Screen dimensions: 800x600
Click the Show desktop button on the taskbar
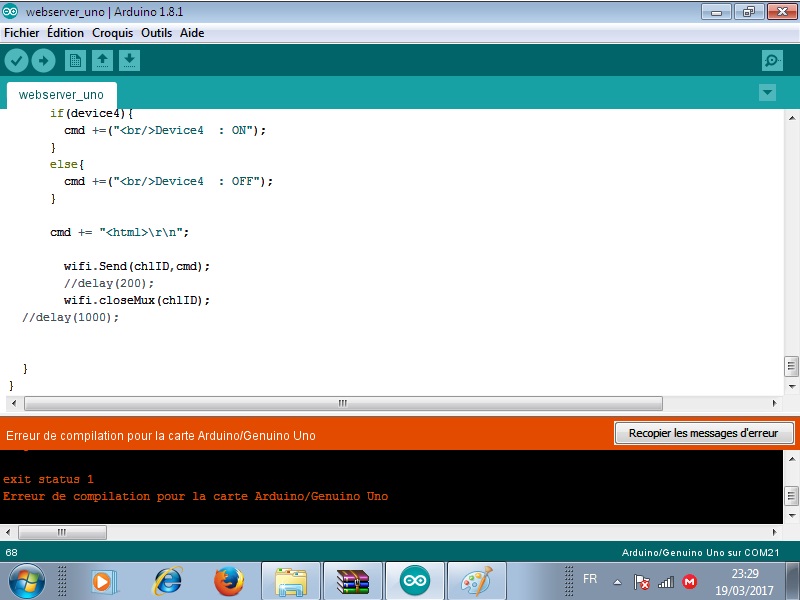(x=793, y=581)
